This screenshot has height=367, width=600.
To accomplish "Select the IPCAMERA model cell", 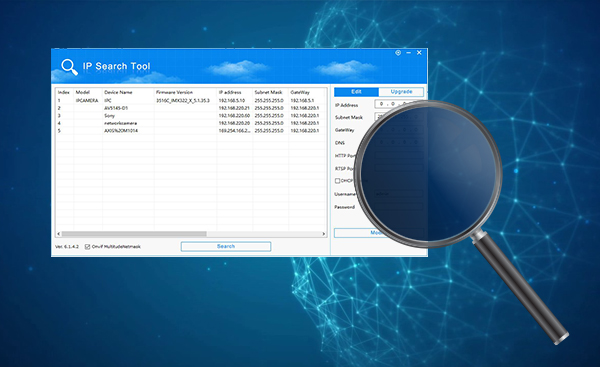I will pyautogui.click(x=87, y=101).
